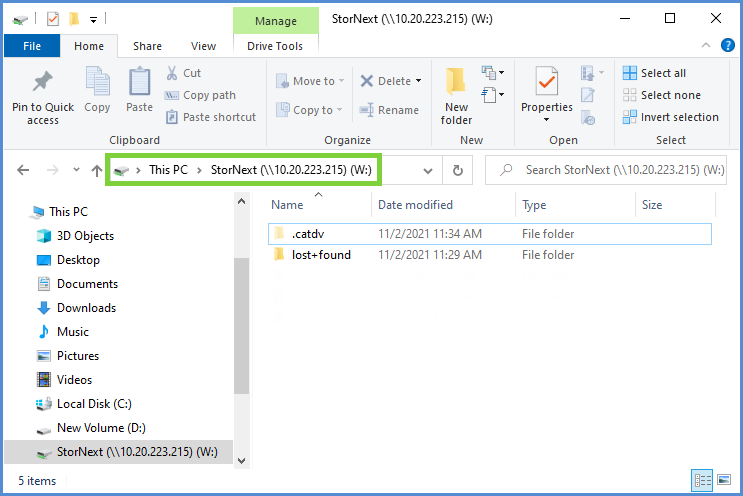Click the Paste clipboard icon
743x496 pixels.
(139, 81)
